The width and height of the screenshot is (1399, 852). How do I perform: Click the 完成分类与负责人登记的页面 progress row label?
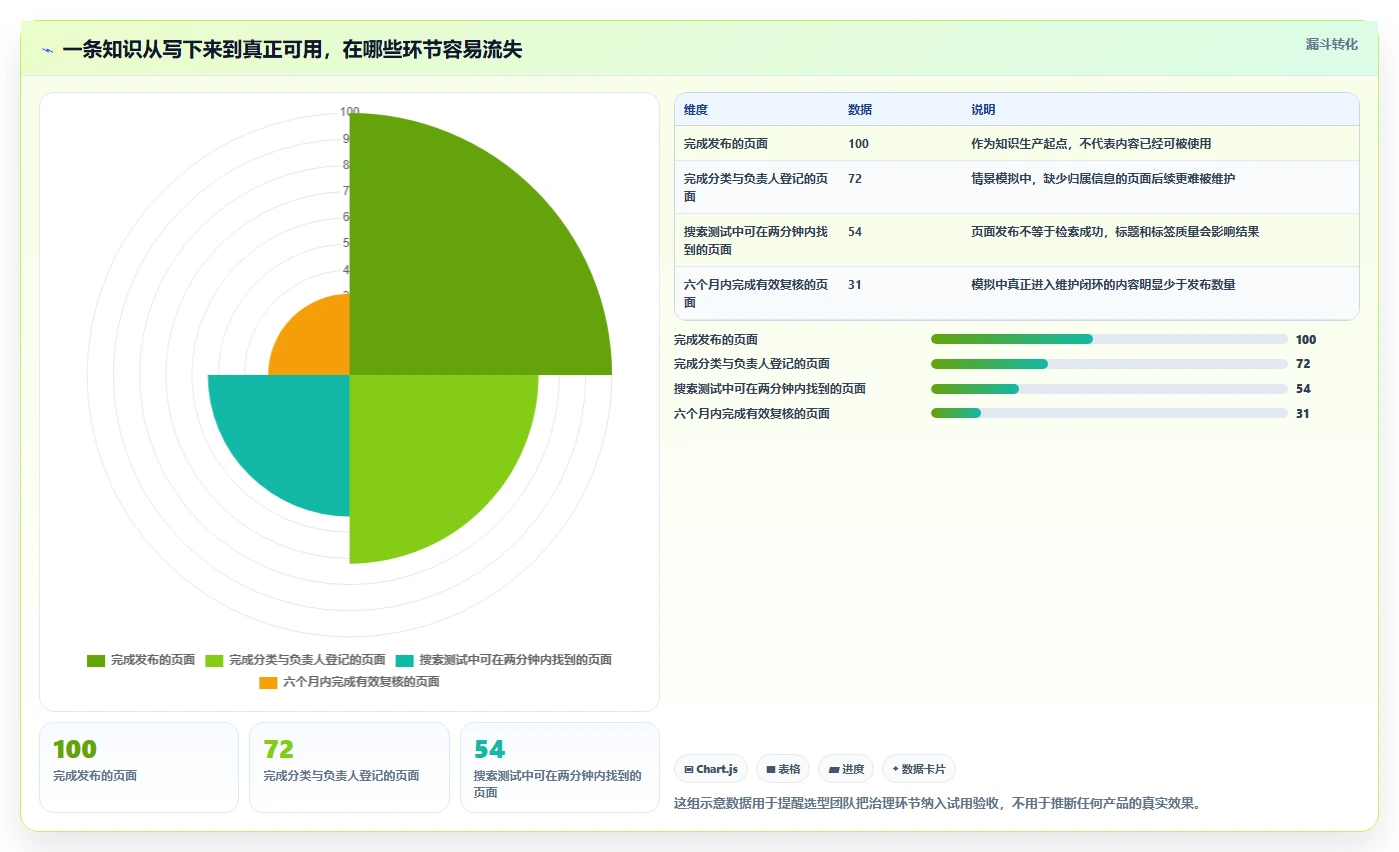pyautogui.click(x=752, y=364)
